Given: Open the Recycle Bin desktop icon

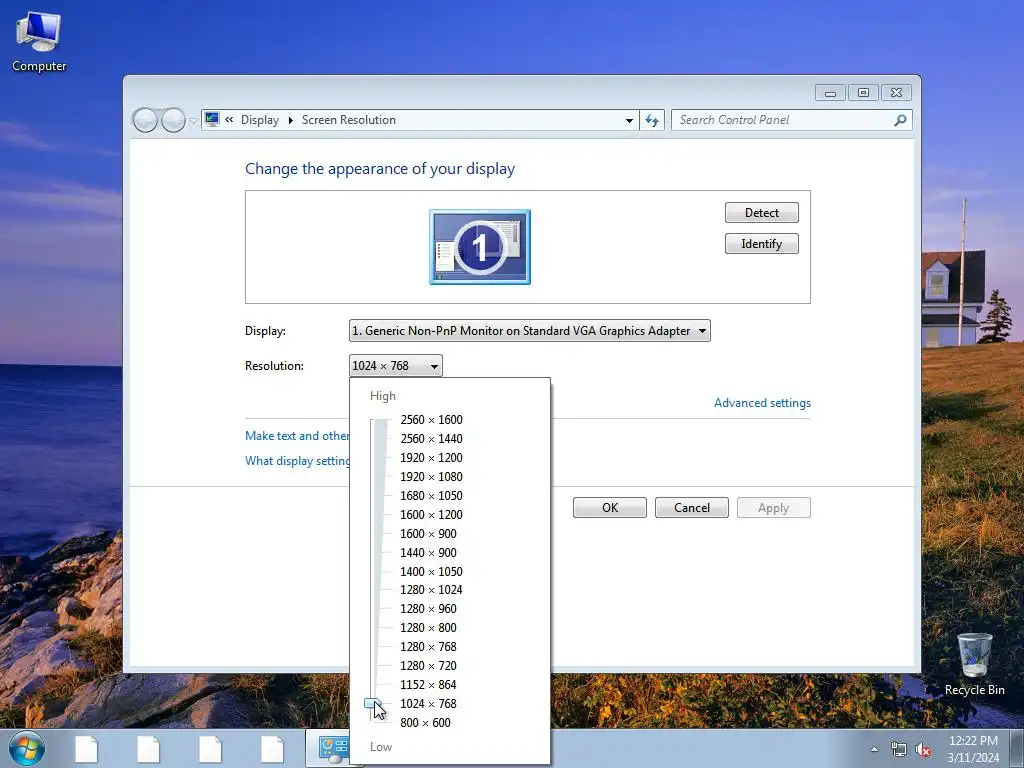Looking at the screenshot, I should 974,664.
